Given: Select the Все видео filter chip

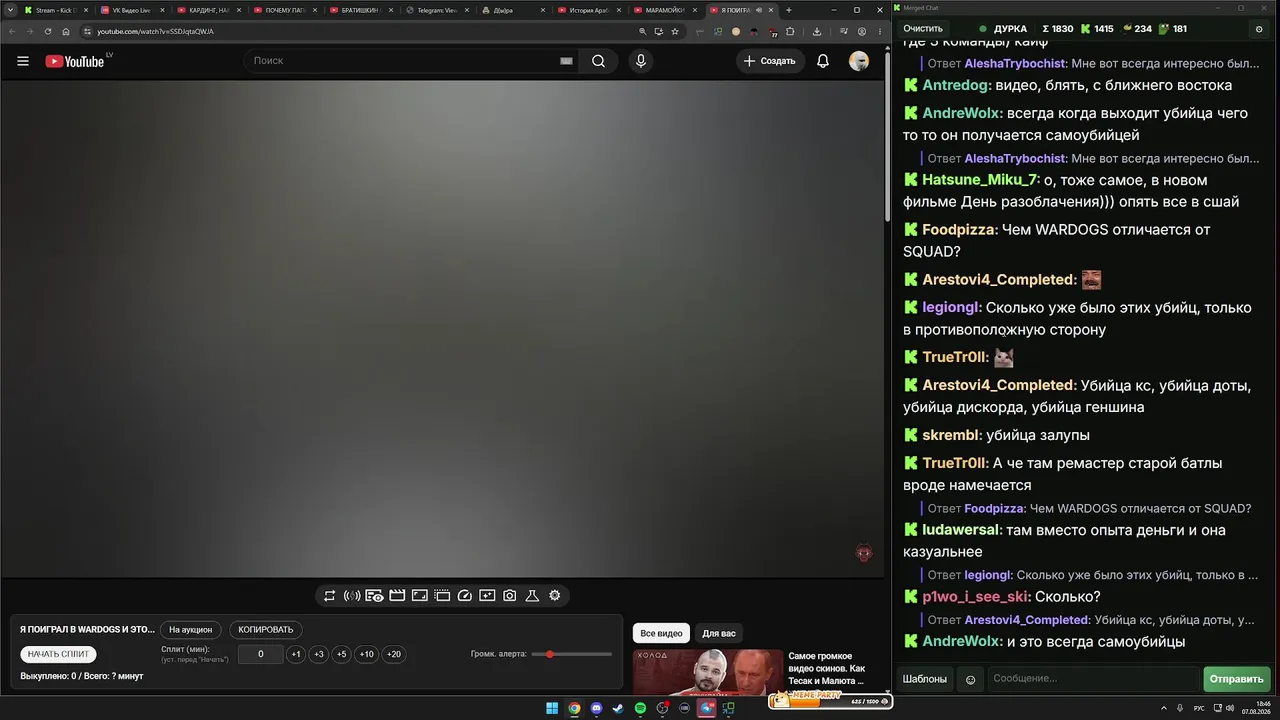Looking at the screenshot, I should click(661, 633).
